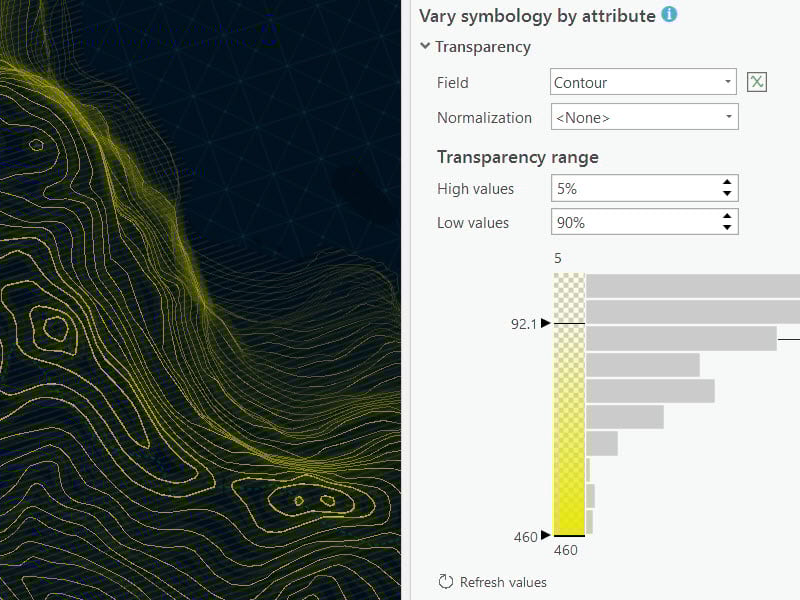
Task: Select the lower histogram handle at 460
Action: click(x=546, y=536)
